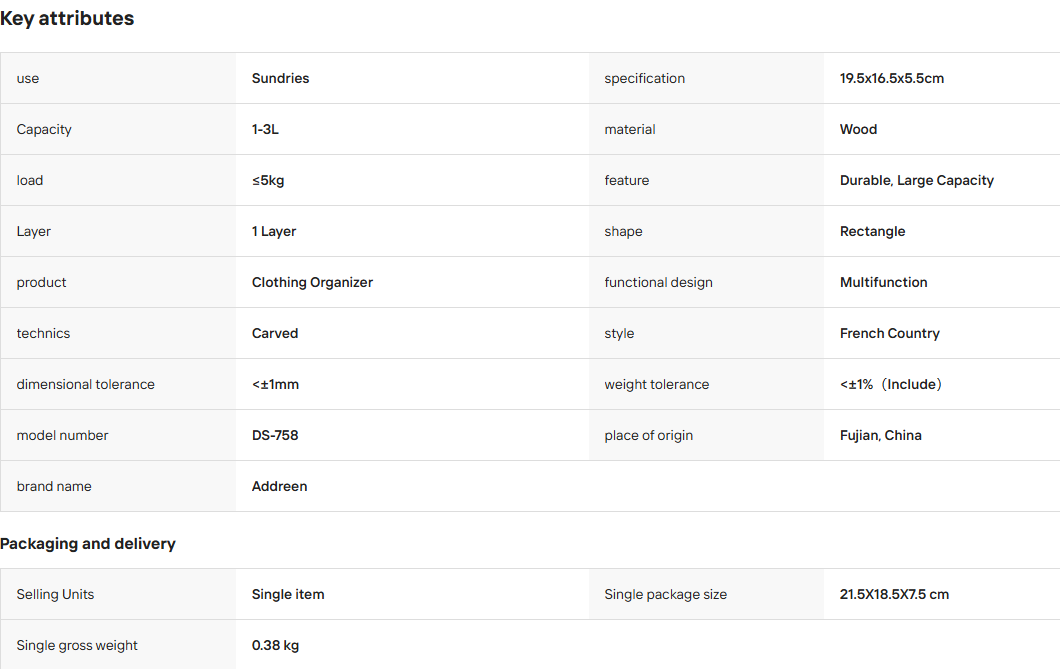
Task: Click the Fujian, China origin value
Action: pos(881,435)
